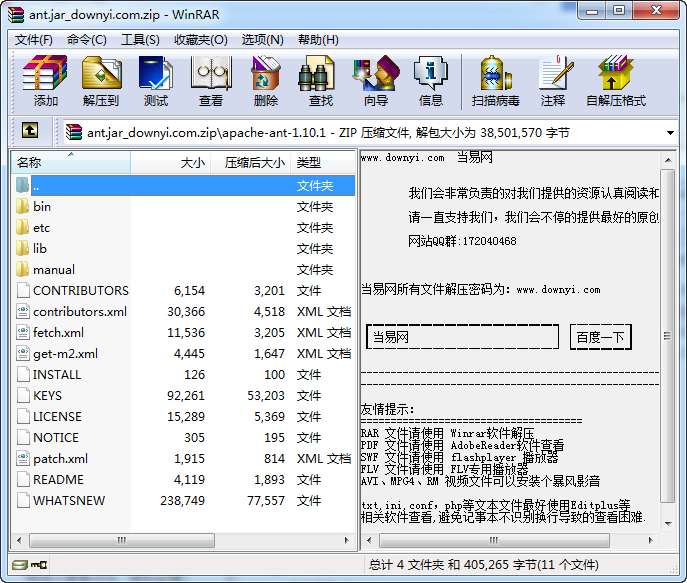Click the key icon in status bar
The image size is (687, 583).
click(39, 565)
